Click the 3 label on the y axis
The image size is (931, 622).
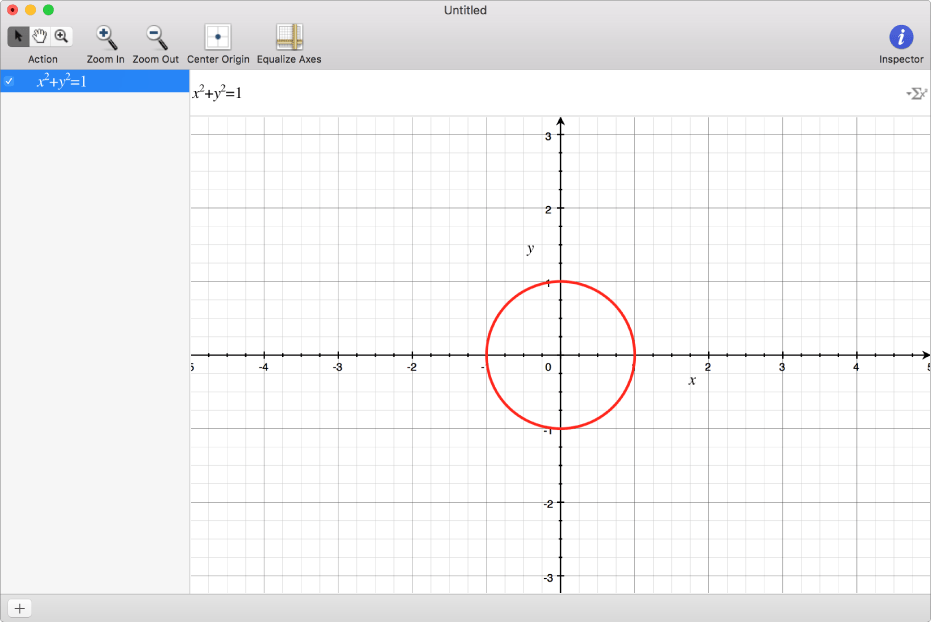(x=548, y=136)
